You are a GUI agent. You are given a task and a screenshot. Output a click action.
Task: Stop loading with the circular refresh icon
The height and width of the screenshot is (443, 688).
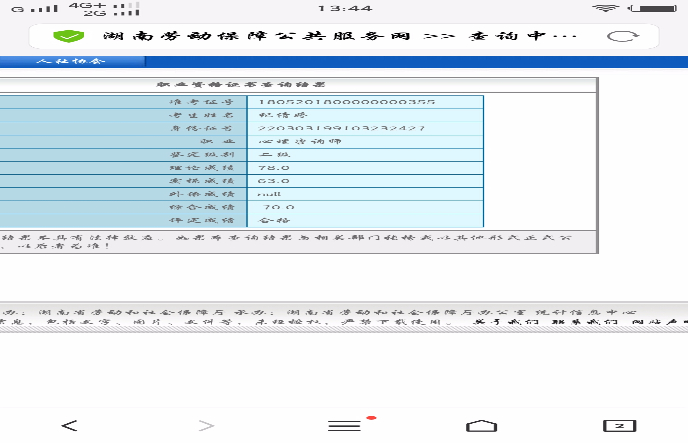tap(620, 36)
